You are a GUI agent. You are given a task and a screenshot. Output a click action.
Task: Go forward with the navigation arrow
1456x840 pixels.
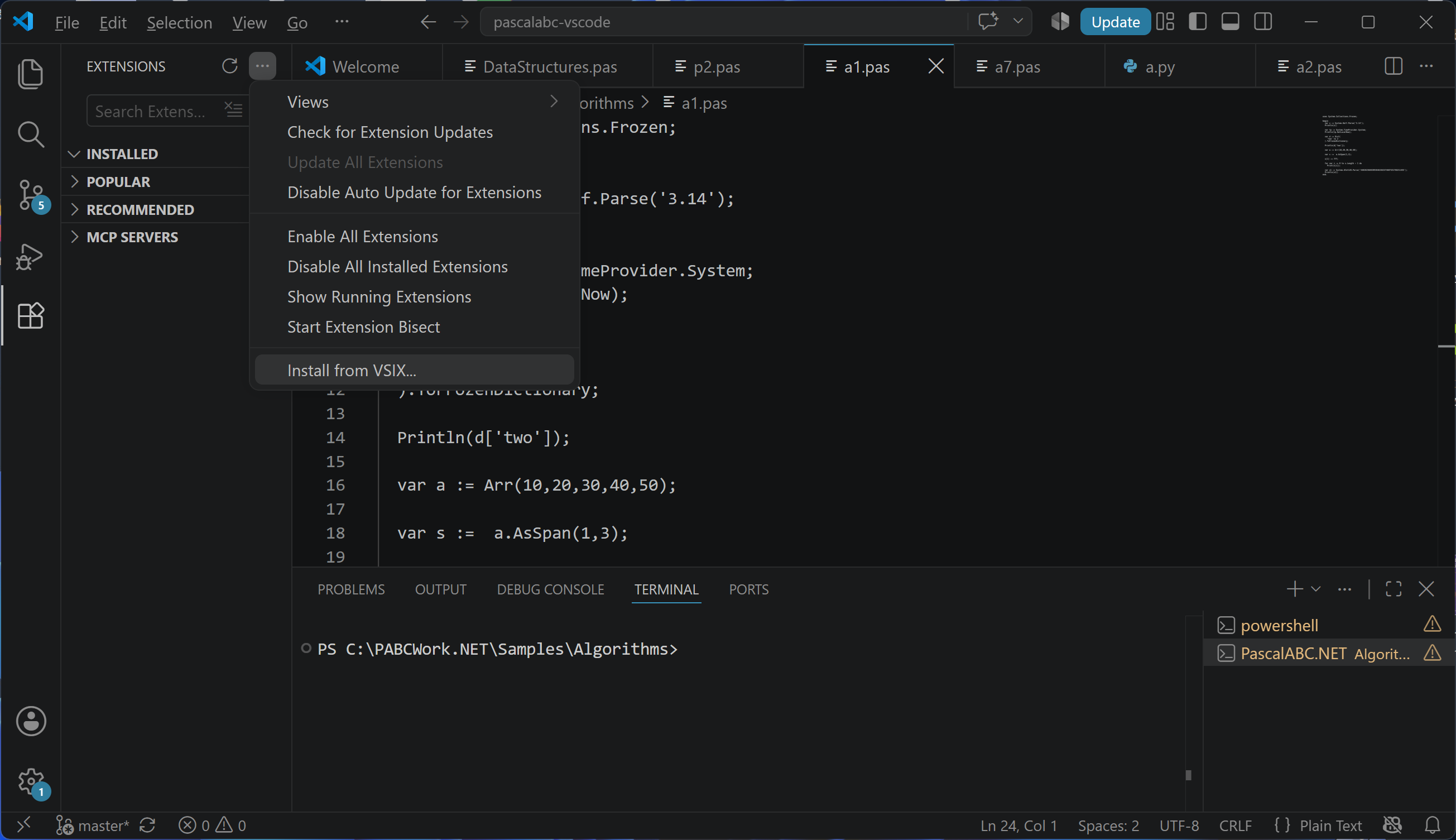click(x=461, y=22)
